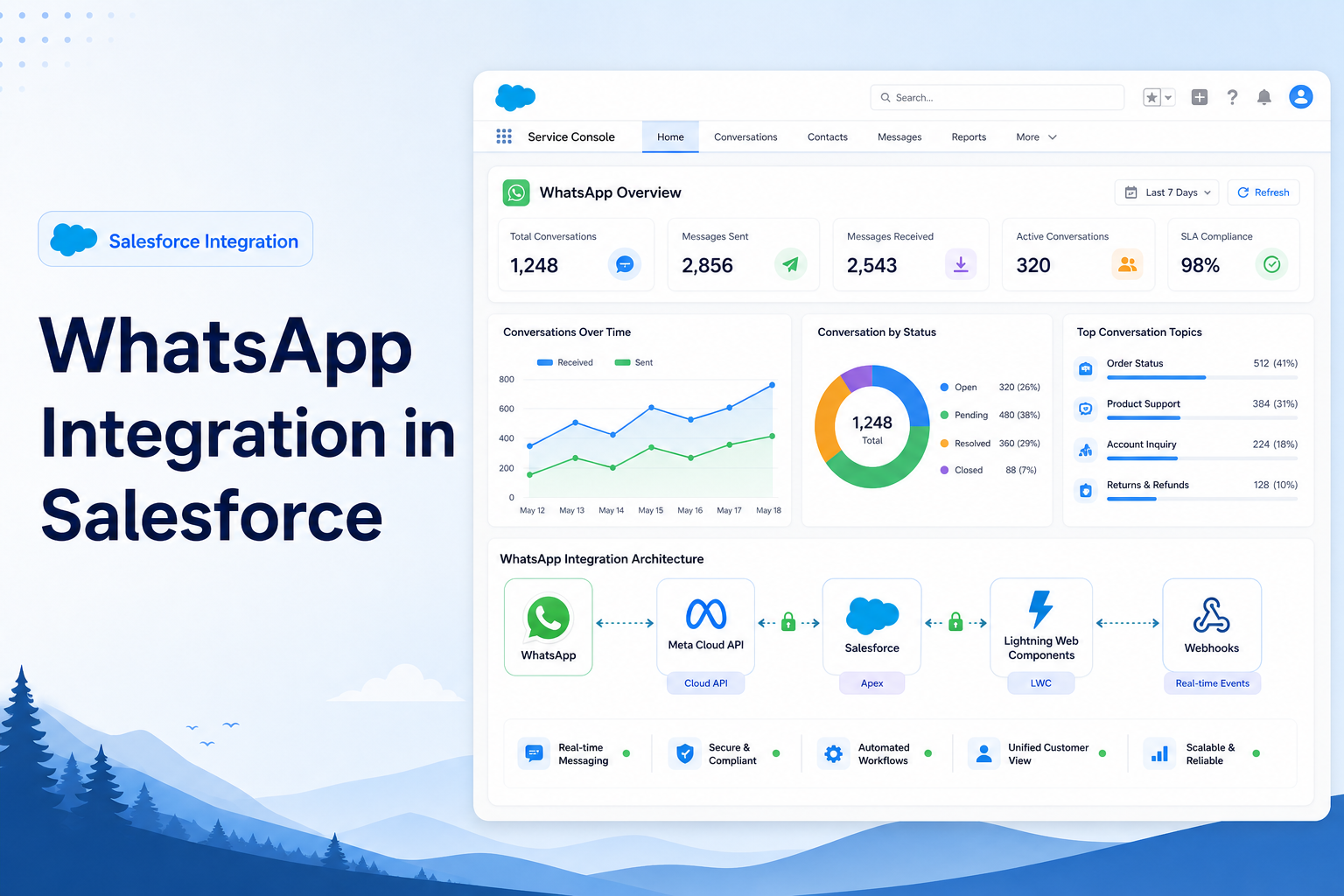Click the LWC tag
The image size is (1344, 896).
[1041, 683]
